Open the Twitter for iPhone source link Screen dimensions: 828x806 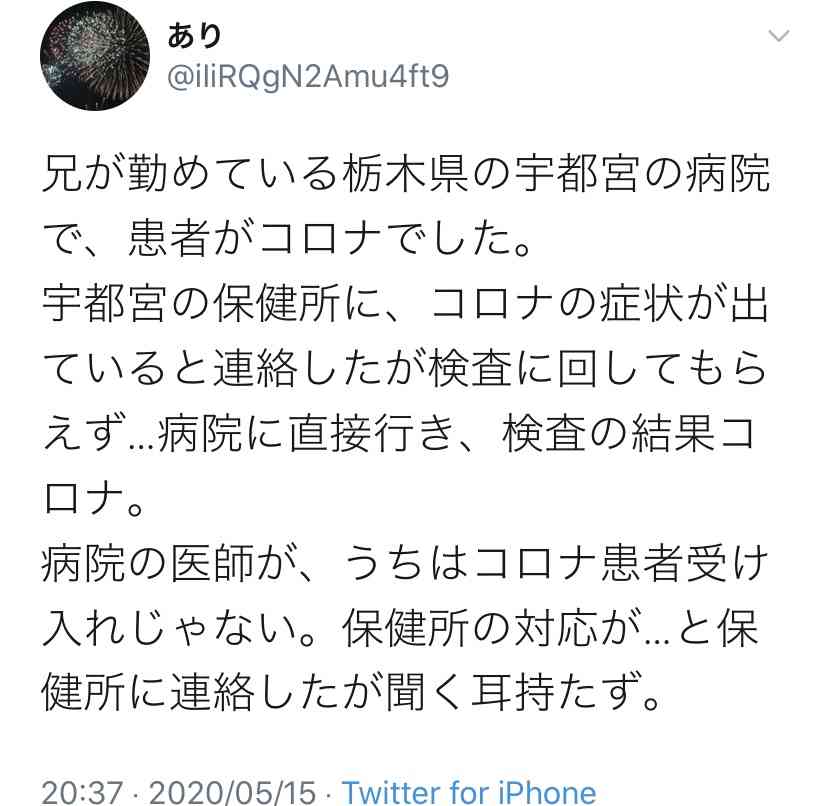coord(469,792)
